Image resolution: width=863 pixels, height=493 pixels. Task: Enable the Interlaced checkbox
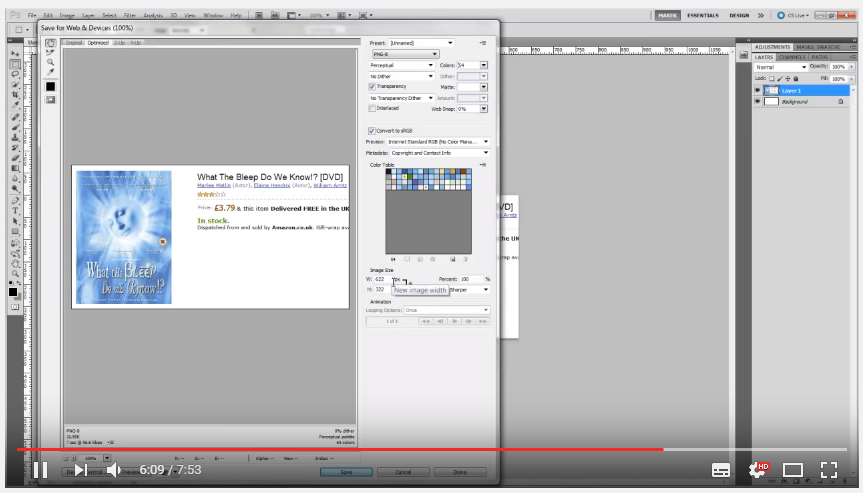pos(373,108)
